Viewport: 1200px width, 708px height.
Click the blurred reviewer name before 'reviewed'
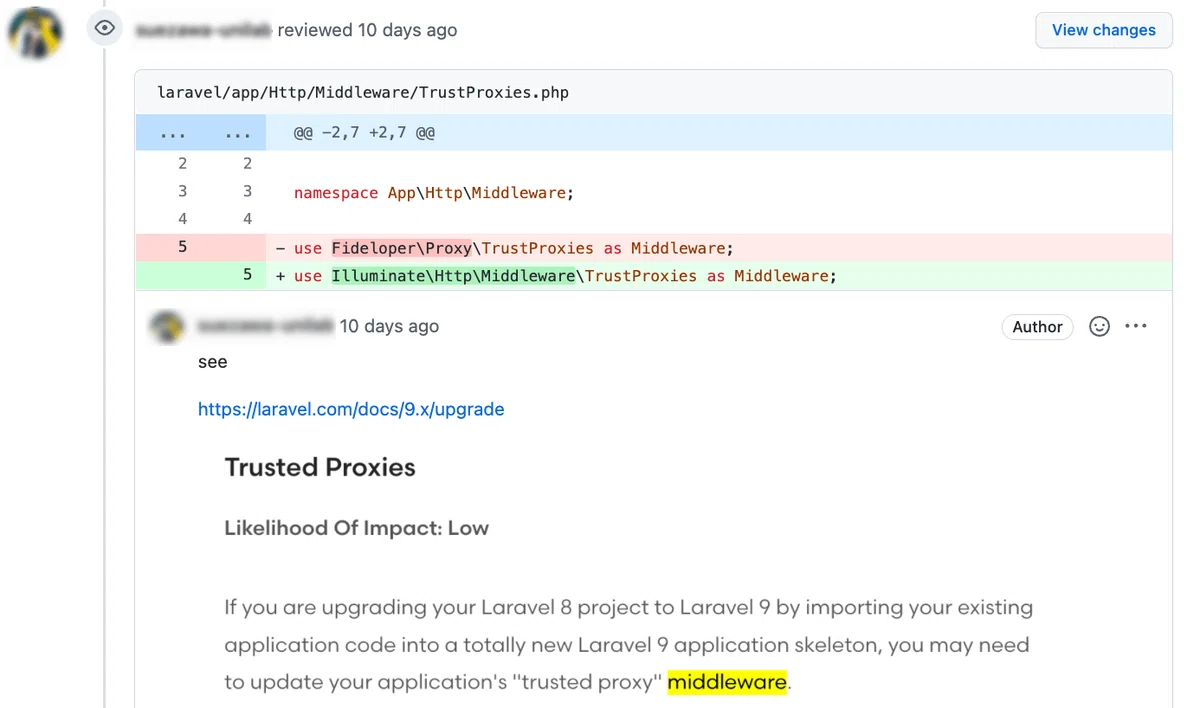point(204,30)
